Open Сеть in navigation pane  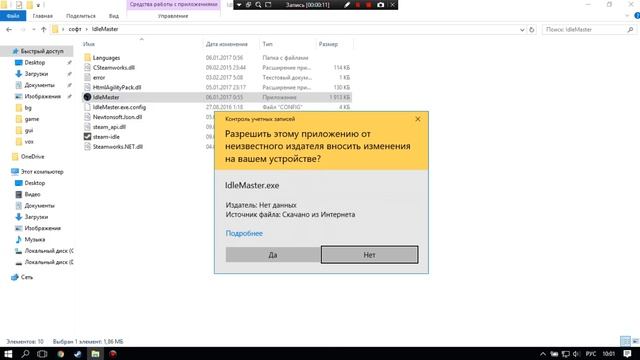27,277
